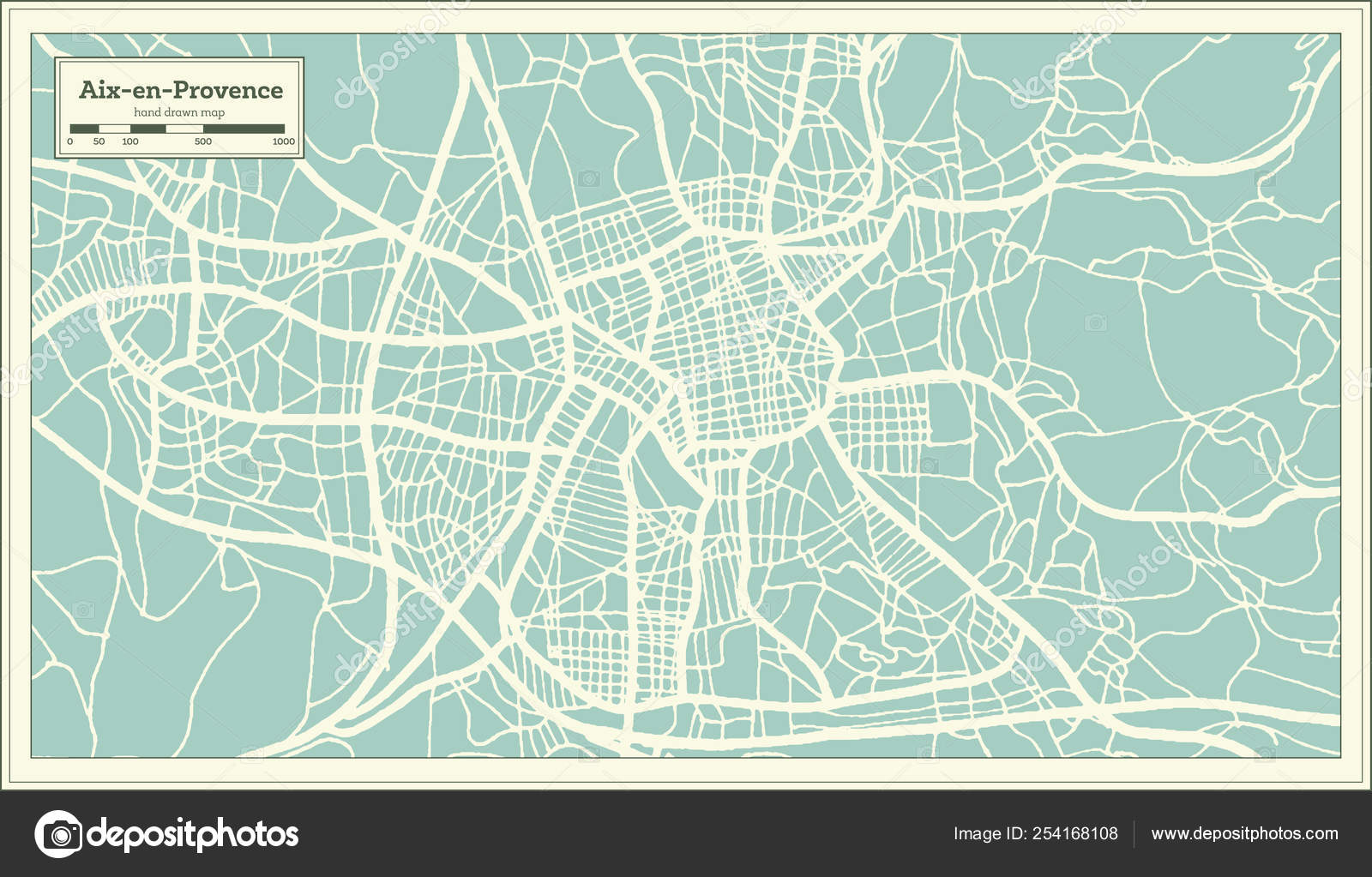Select the '0' mark on scale bar
The image size is (1372, 877).
[70, 141]
